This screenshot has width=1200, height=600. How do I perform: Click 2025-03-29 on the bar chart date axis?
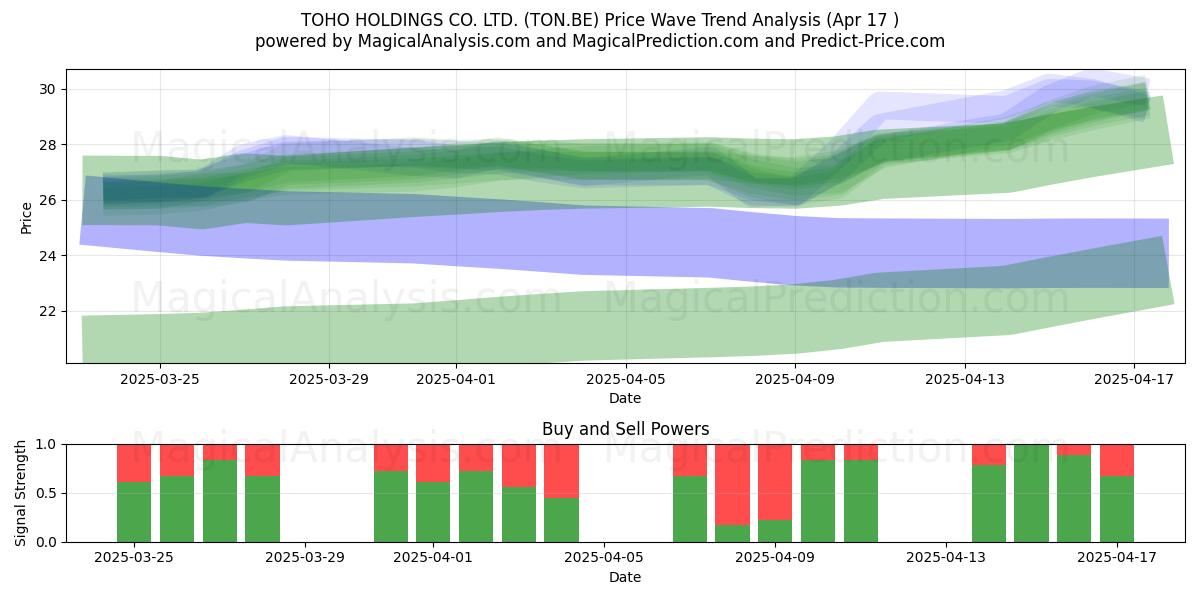(x=305, y=558)
